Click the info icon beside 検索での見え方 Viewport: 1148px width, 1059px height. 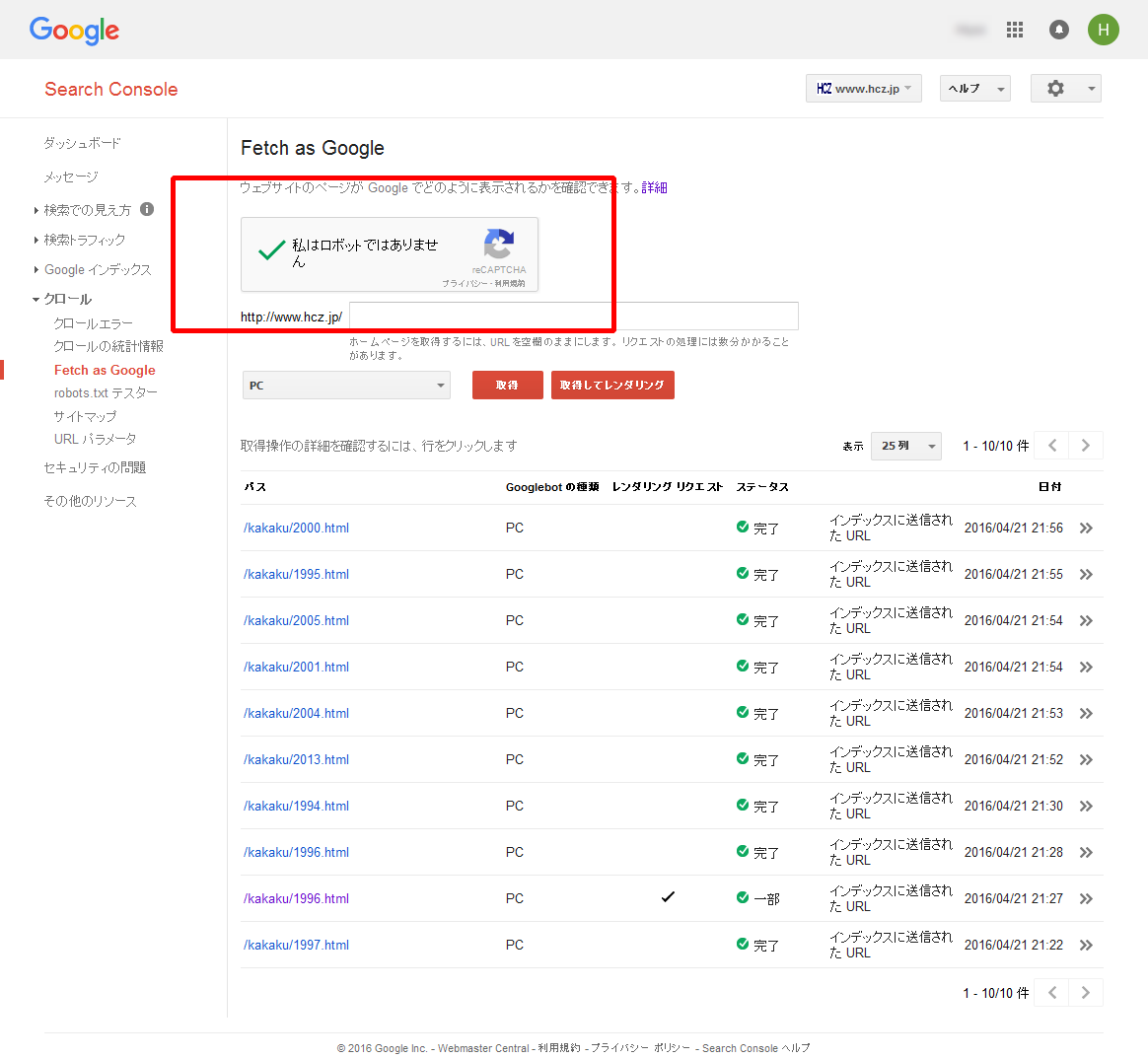click(147, 209)
